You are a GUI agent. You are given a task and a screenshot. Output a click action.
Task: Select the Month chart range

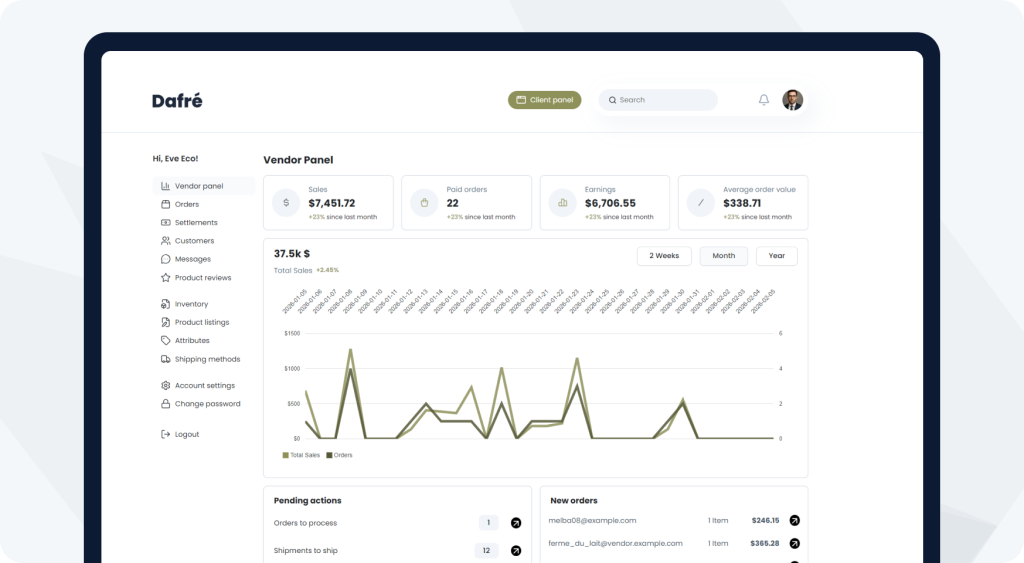[723, 256]
